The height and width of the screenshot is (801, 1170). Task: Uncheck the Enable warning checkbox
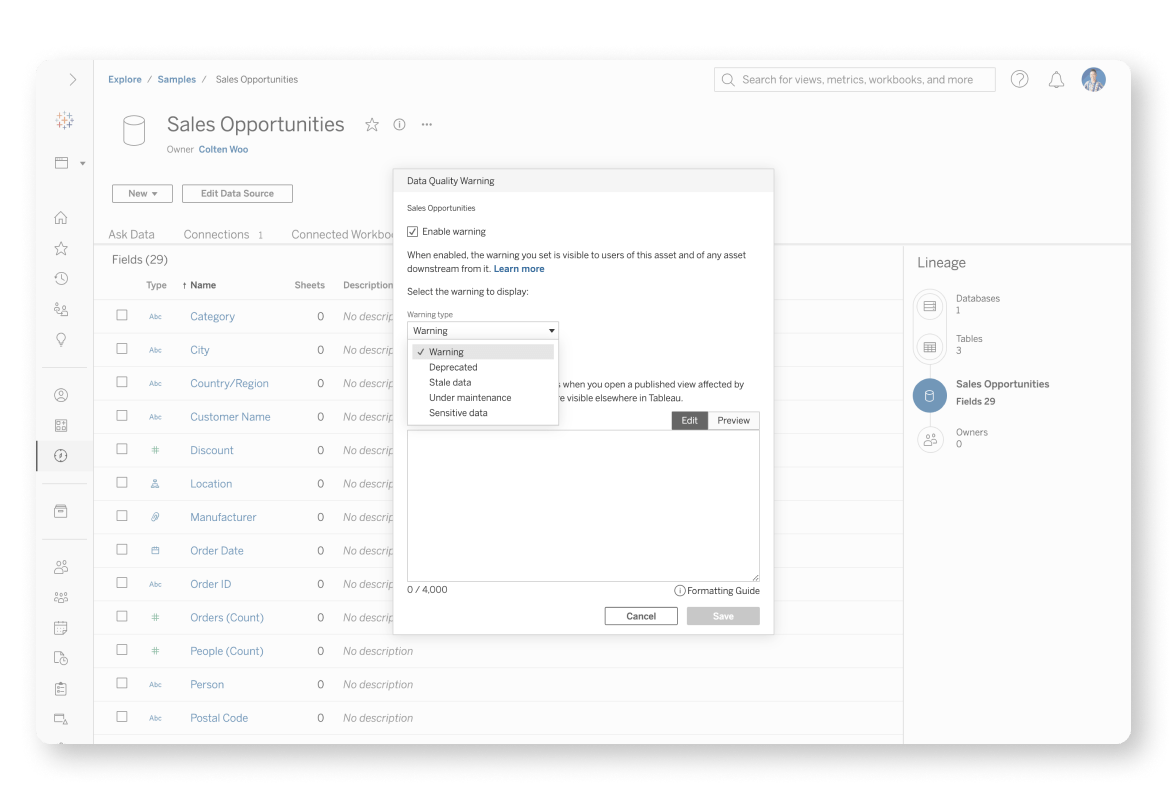(x=413, y=232)
